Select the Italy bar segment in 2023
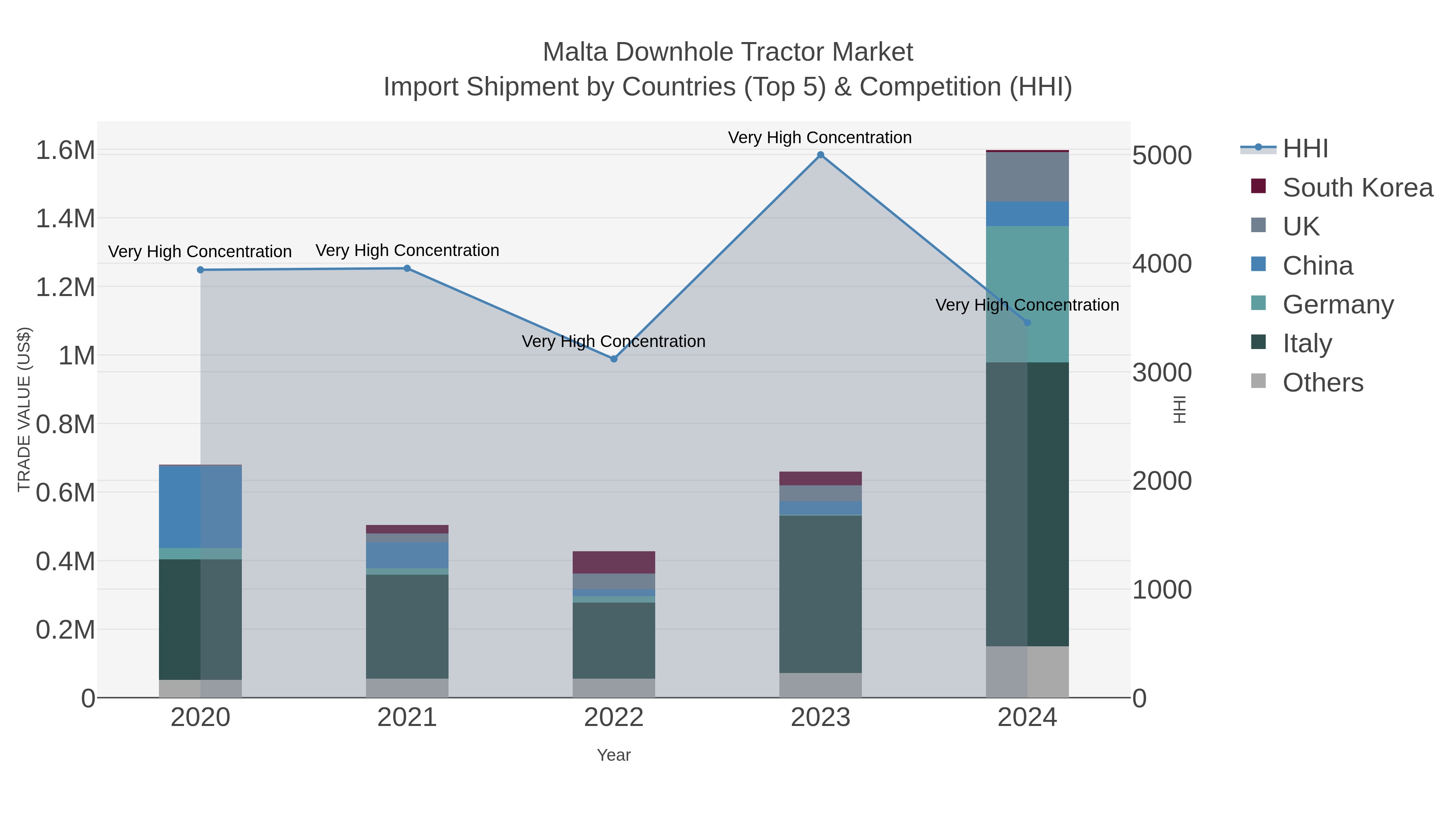The image size is (1456, 819). click(x=821, y=594)
